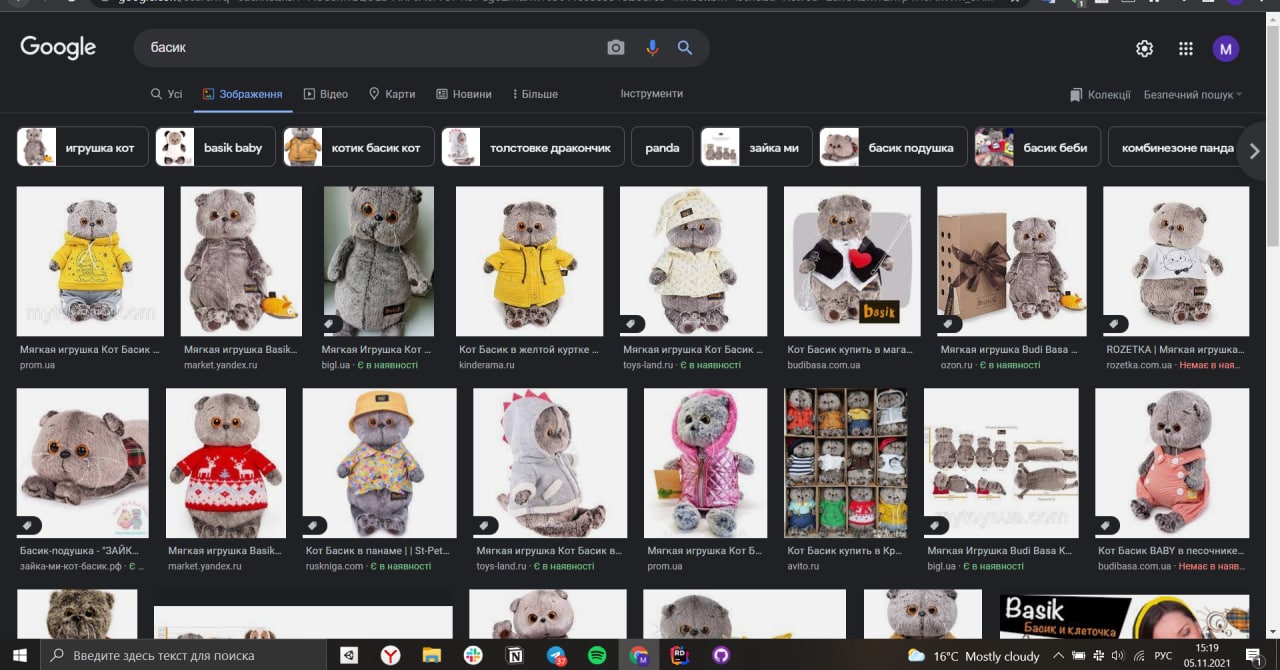Click the 'kinderama.ru' source link

point(487,365)
